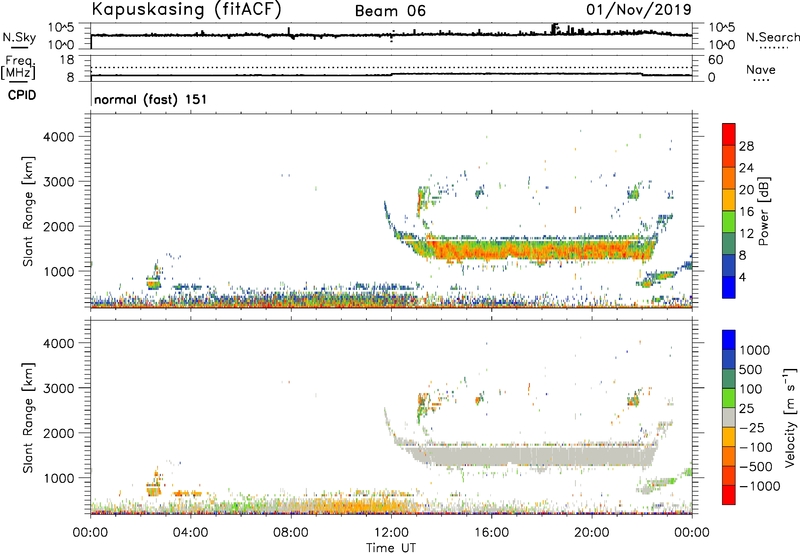The width and height of the screenshot is (800, 554).
Task: Click the red bottom of the velocity color bar
Action: click(729, 495)
